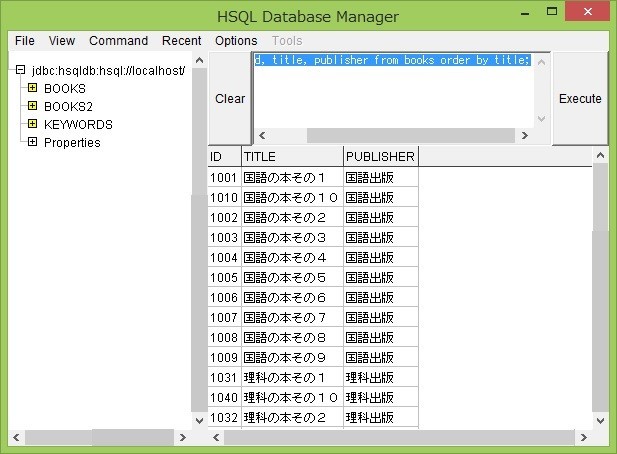Expand the BOOKS2 table node
This screenshot has height=454, width=617.
coord(32,106)
